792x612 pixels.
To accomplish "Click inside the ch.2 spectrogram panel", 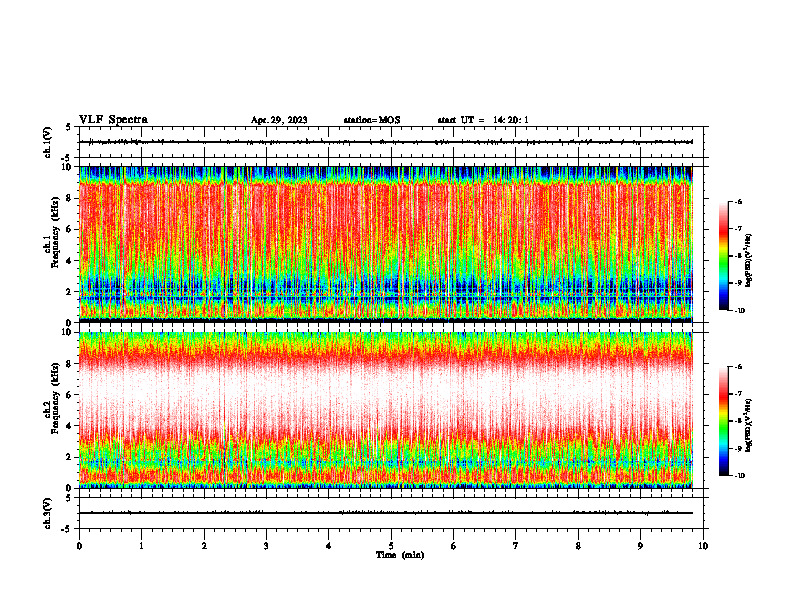I will 386,410.
